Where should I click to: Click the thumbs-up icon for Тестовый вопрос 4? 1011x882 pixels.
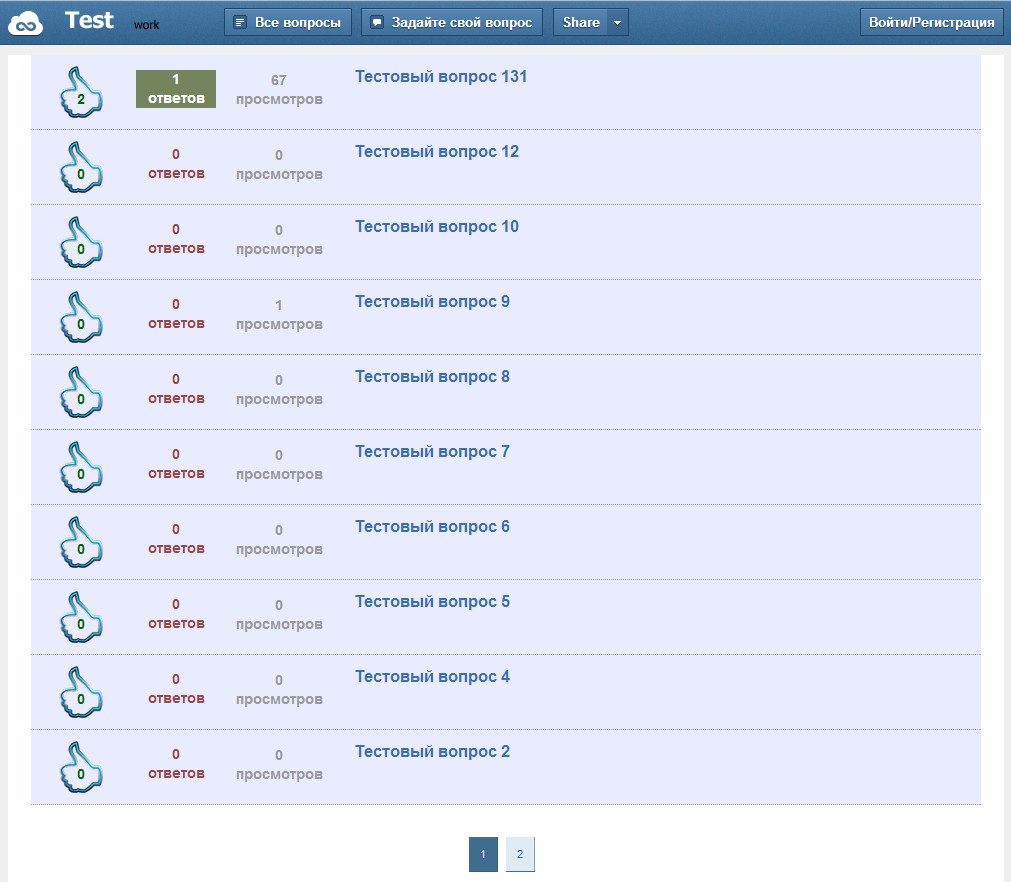click(x=81, y=692)
